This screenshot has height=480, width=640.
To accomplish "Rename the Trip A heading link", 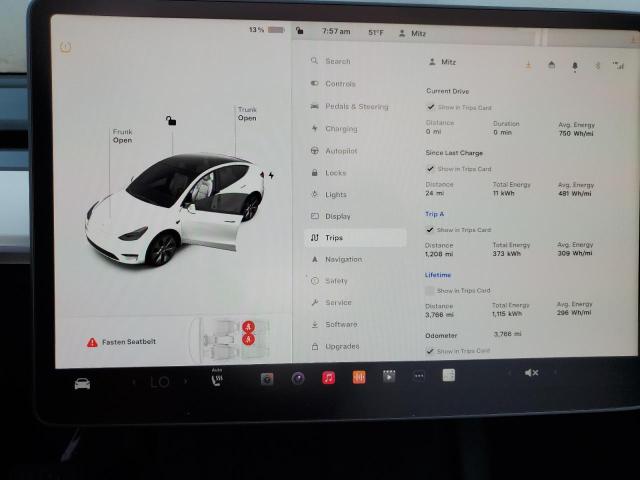I will [434, 214].
